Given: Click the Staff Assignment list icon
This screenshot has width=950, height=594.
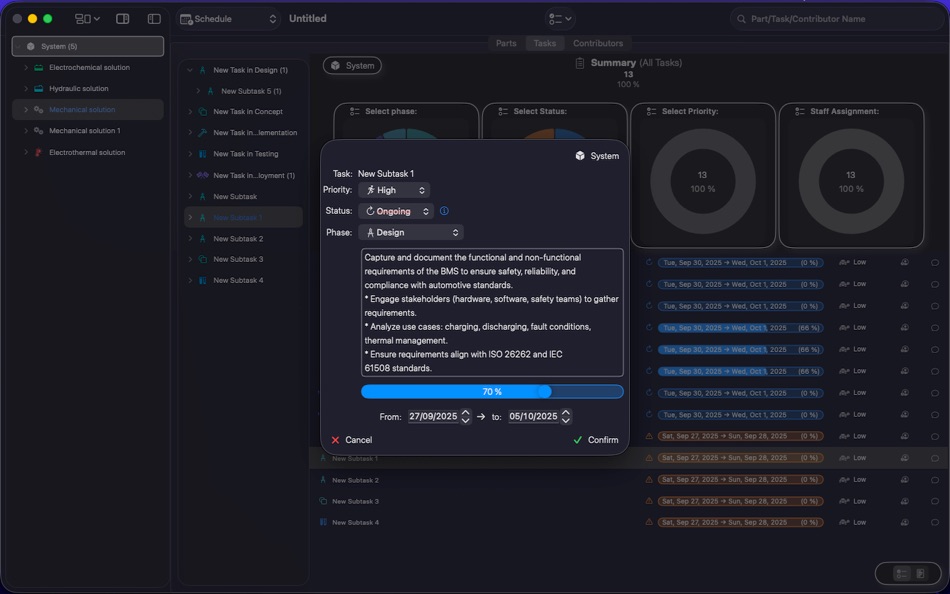Looking at the screenshot, I should 800,112.
